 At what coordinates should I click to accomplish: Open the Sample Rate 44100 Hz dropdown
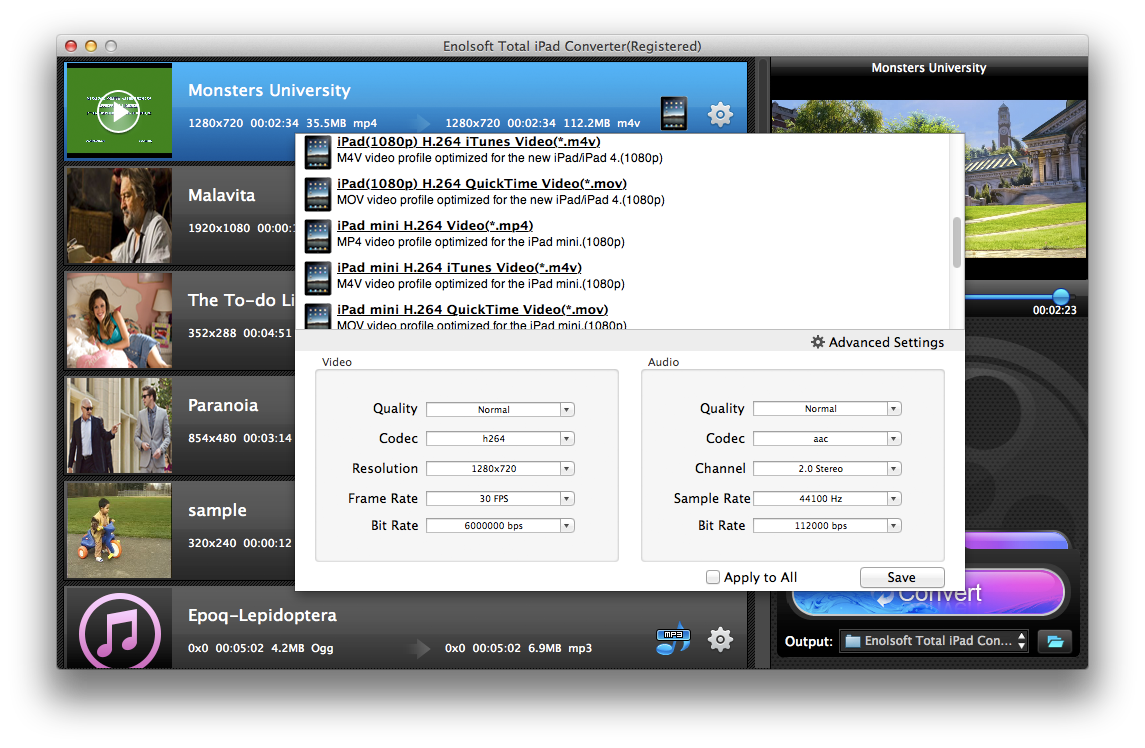point(827,498)
